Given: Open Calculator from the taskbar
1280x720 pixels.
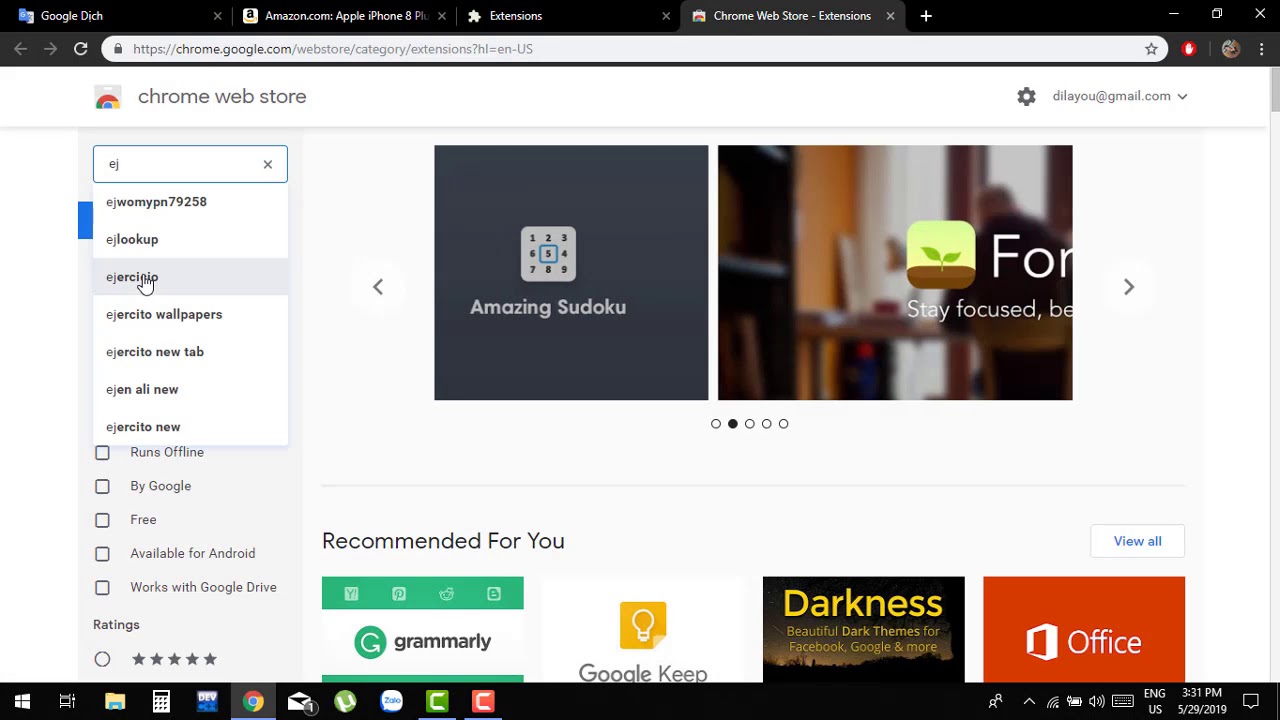Looking at the screenshot, I should click(161, 701).
